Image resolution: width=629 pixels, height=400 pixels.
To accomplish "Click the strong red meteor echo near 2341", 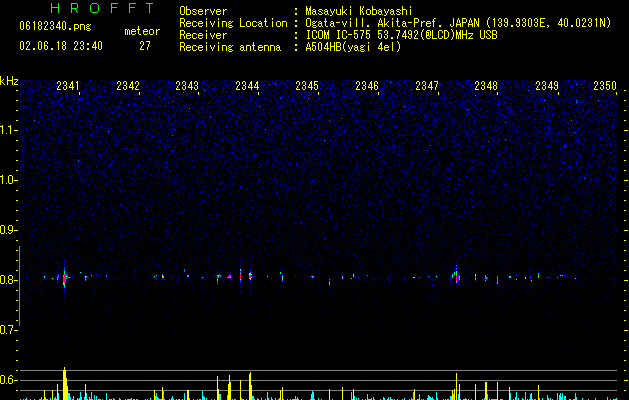I will tap(65, 278).
